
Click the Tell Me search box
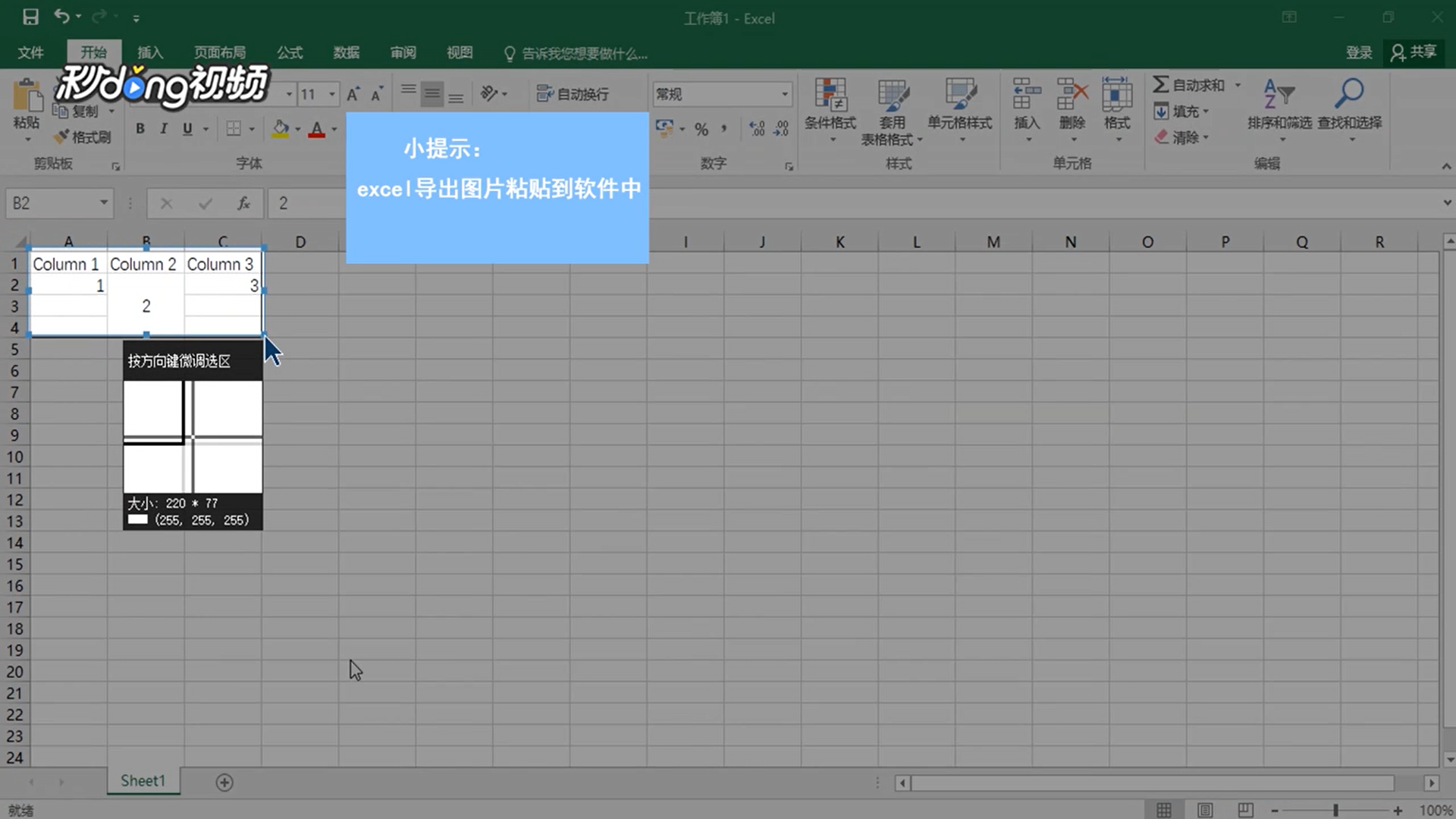pyautogui.click(x=576, y=53)
